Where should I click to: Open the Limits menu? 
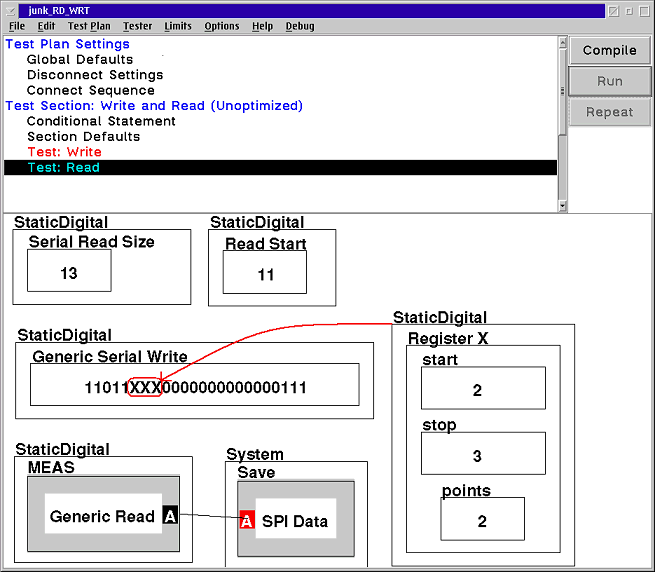[x=178, y=26]
